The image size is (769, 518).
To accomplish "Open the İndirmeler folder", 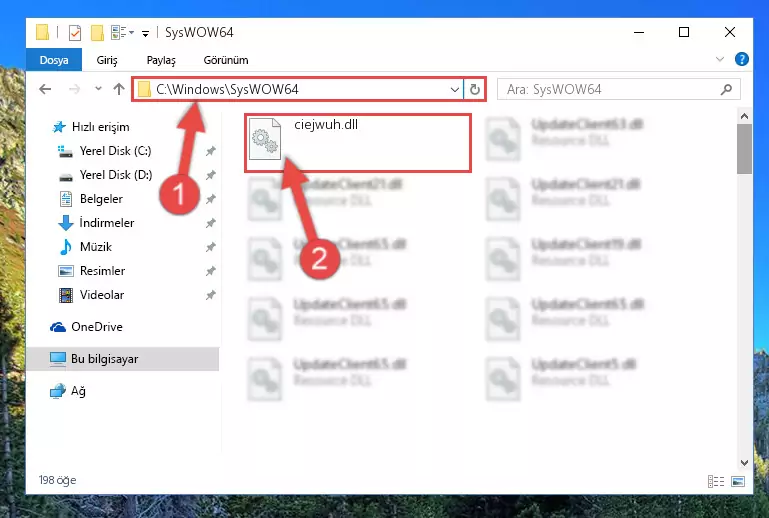I will 106,223.
